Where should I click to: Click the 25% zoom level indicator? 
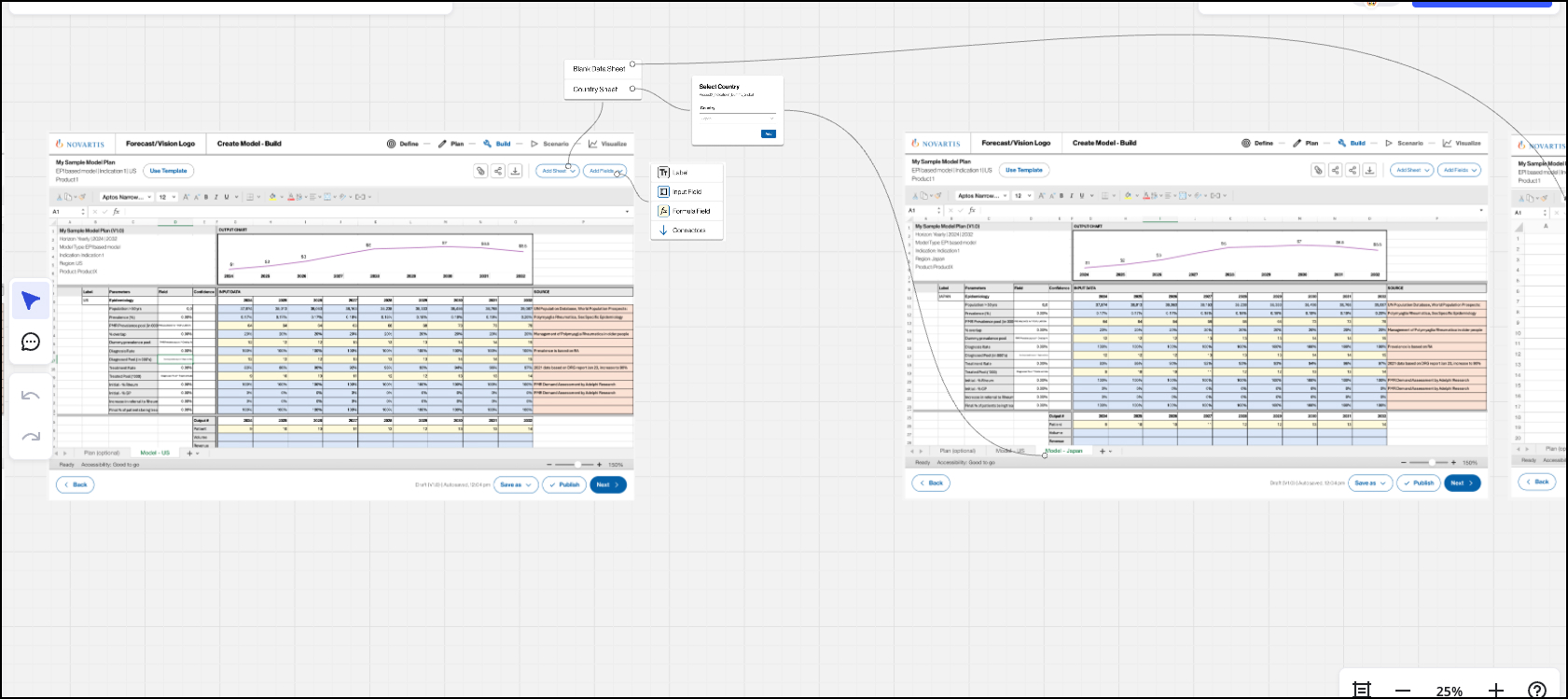(1449, 691)
